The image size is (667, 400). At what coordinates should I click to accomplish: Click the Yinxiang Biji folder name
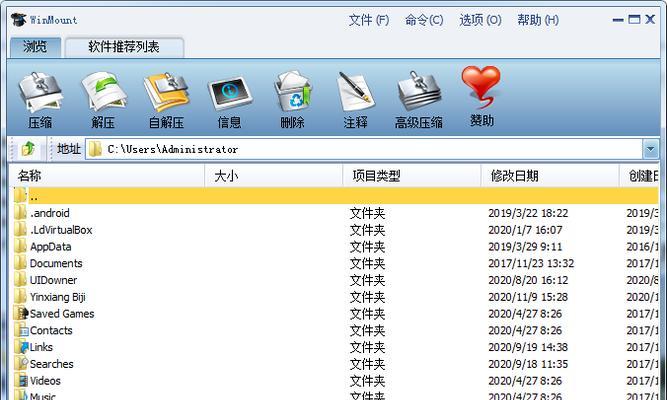click(57, 297)
